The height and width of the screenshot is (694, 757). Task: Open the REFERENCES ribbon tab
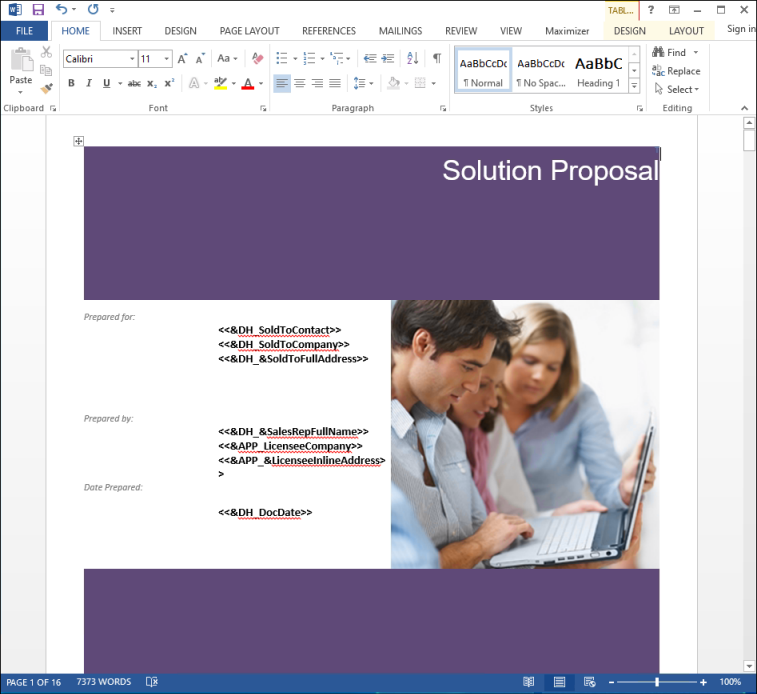click(x=329, y=31)
